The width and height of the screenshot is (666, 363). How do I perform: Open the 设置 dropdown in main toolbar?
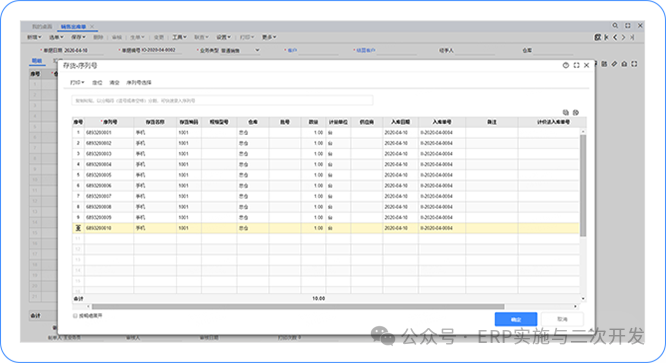point(223,37)
